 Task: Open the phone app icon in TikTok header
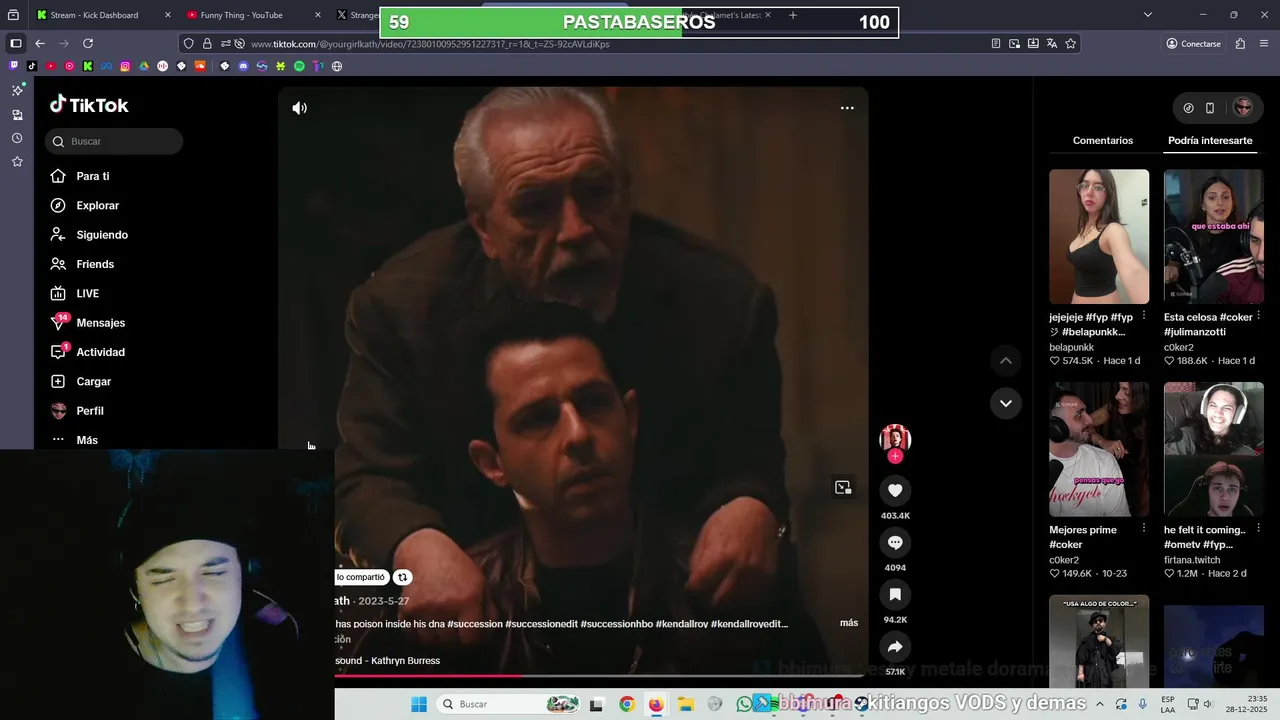(x=1209, y=108)
